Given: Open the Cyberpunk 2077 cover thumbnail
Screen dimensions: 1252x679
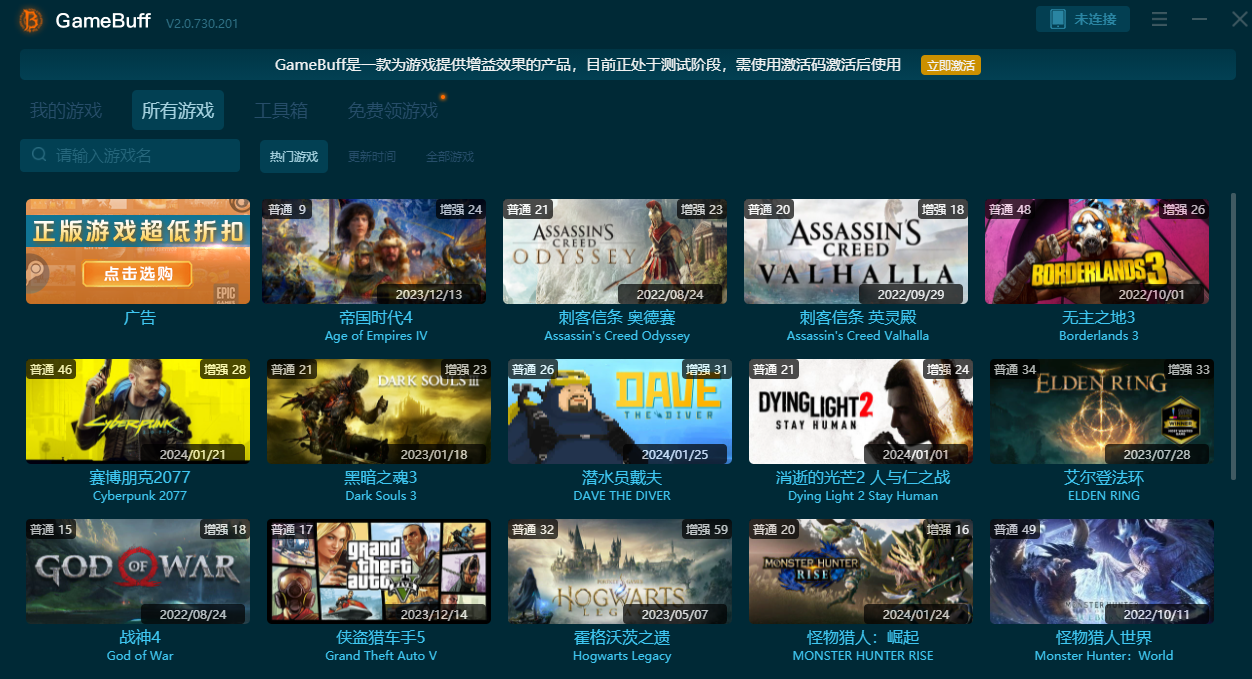Looking at the screenshot, I should pos(138,411).
